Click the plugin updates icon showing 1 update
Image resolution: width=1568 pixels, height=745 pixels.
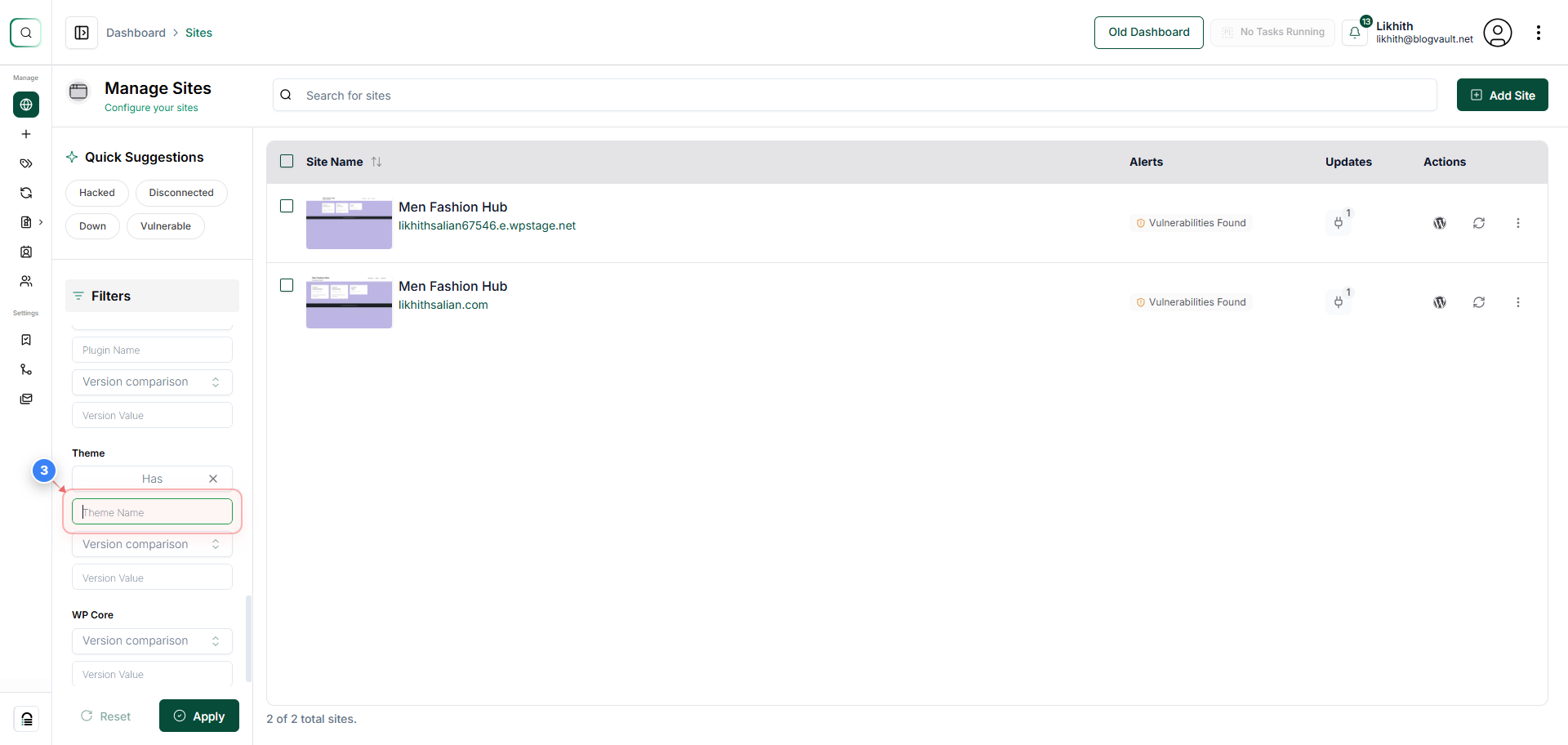tap(1339, 222)
